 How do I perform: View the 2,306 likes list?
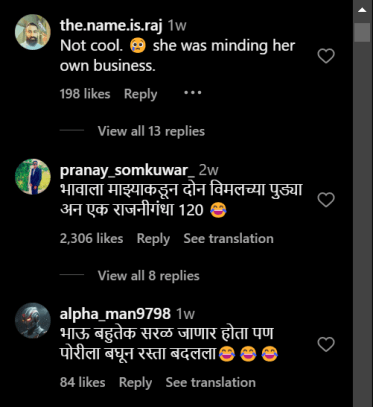click(91, 239)
